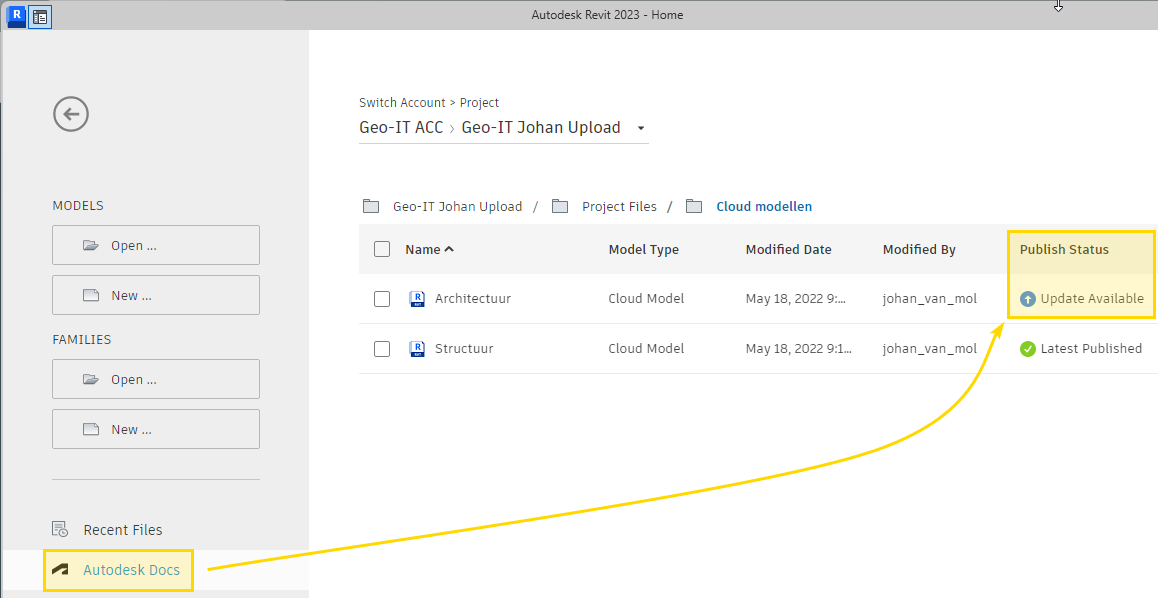
Task: Click Cloud Model cell in Structuur row
Action: pyautogui.click(x=646, y=348)
